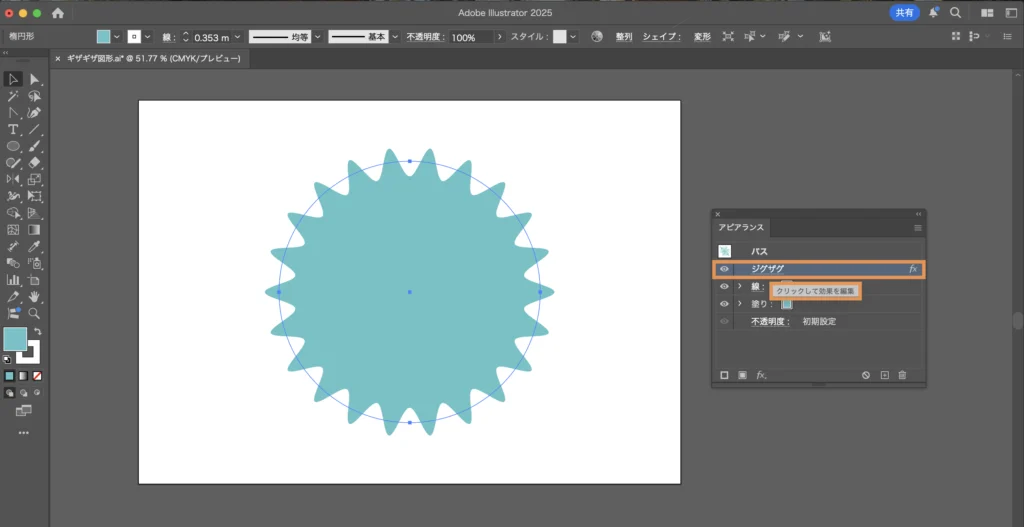Click 不透明度 link in Appearance panel
The image size is (1024, 527).
coord(769,322)
